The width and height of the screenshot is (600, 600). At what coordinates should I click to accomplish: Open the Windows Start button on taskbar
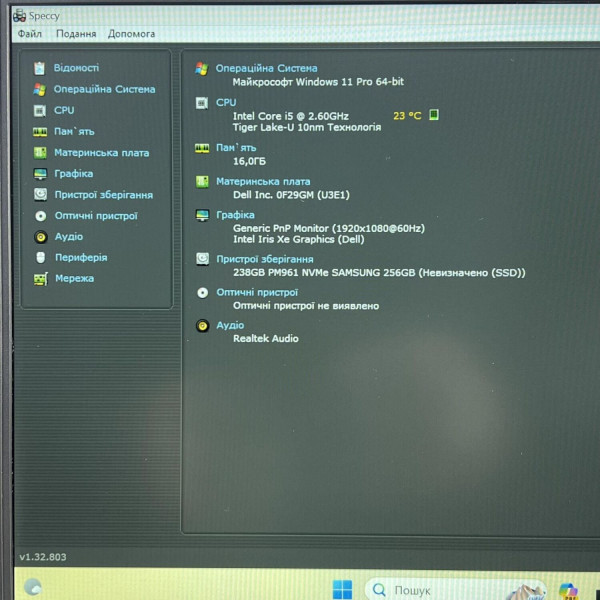click(x=342, y=590)
